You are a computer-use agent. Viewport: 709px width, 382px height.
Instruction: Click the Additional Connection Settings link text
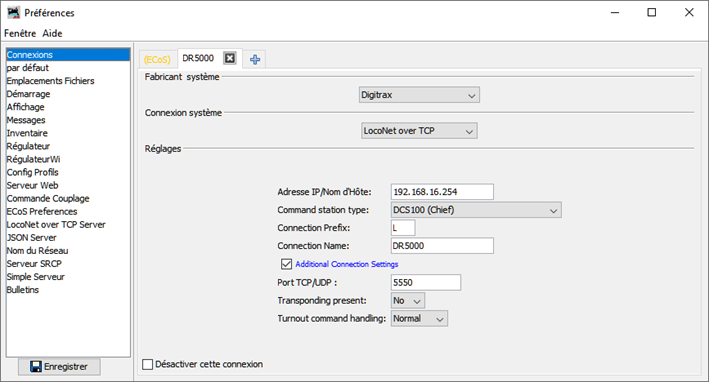click(x=347, y=264)
